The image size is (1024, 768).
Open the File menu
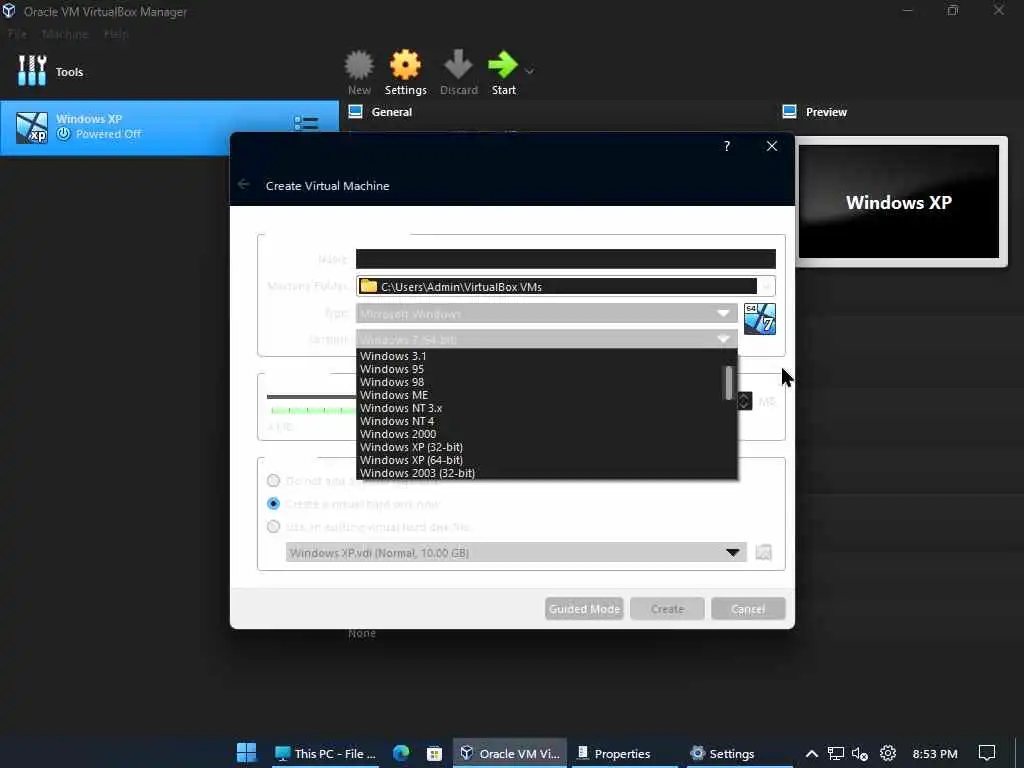click(x=18, y=34)
